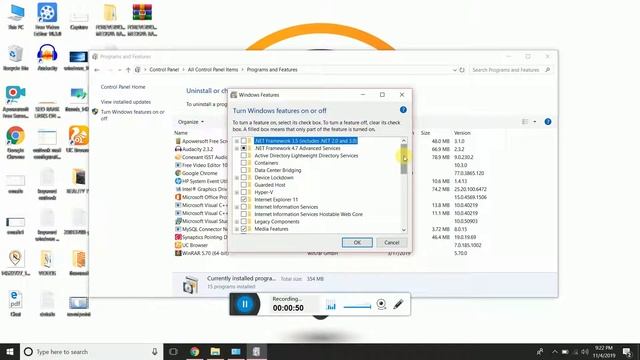The height and width of the screenshot is (360, 640).
Task: Open the Control Panel Home link
Action: coord(123,87)
